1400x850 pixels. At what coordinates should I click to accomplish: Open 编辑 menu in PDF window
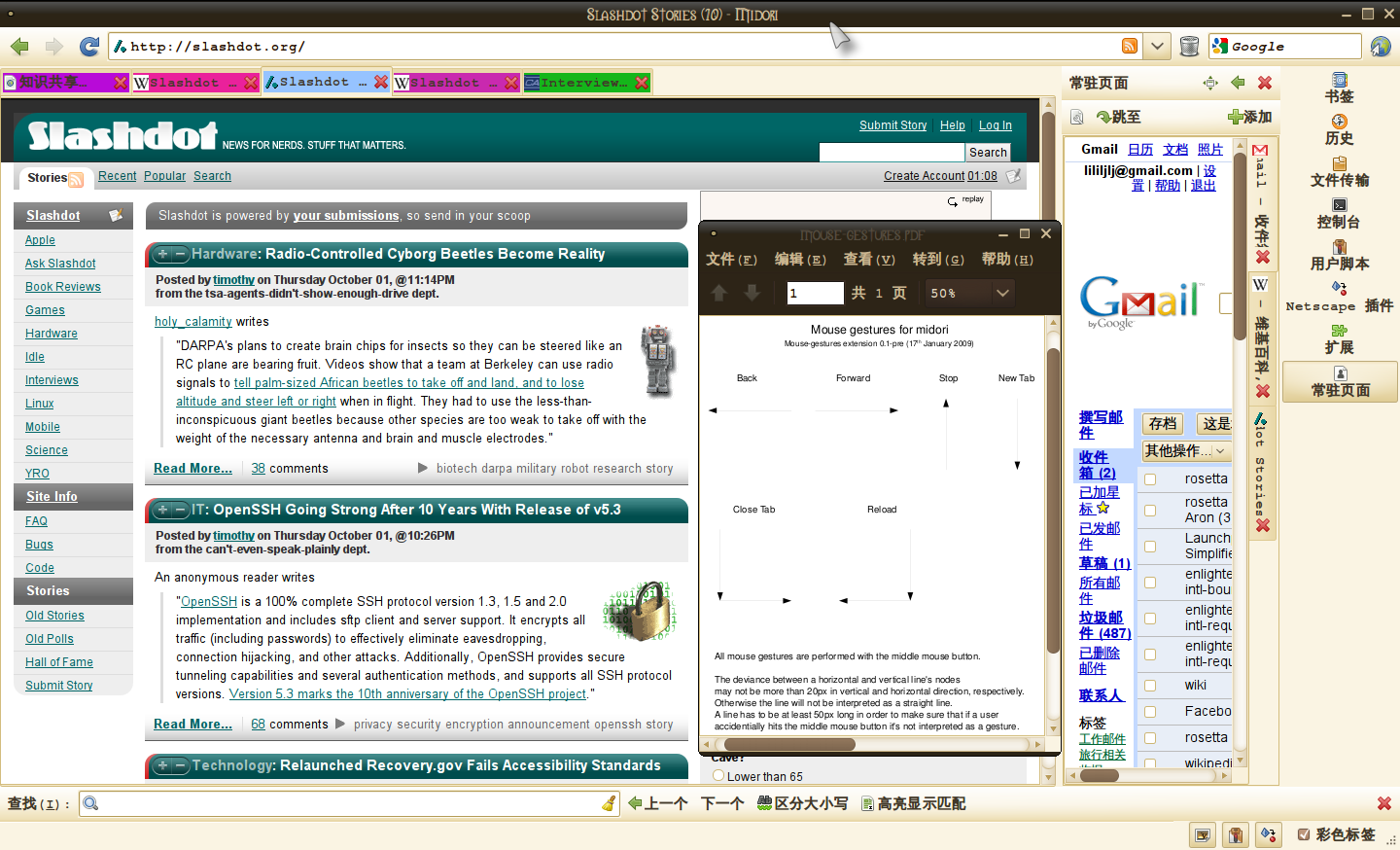(x=800, y=260)
